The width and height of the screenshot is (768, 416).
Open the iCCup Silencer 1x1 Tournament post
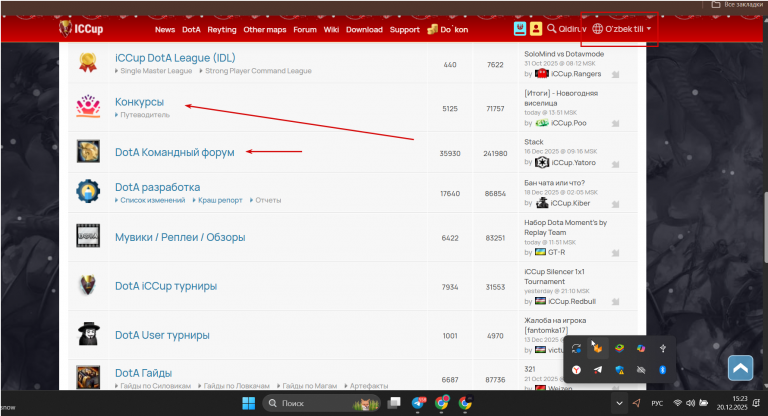[x=554, y=276]
